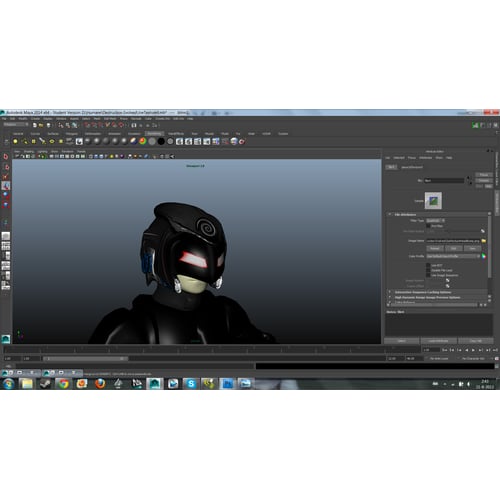Image resolution: width=500 pixels, height=500 pixels.
Task: Enable the Disable File Load checkbox
Action: [x=428, y=270]
